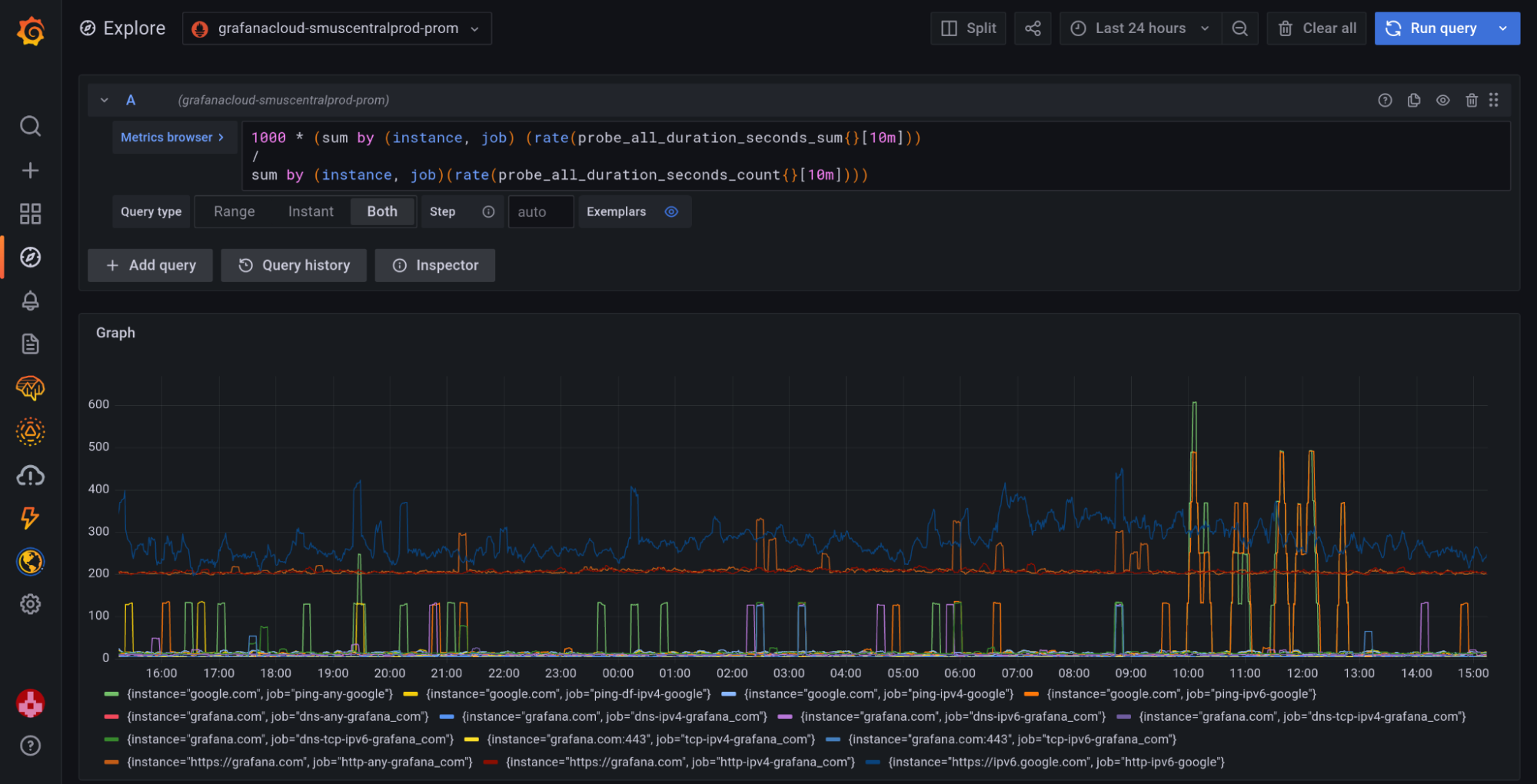This screenshot has width=1537, height=784.
Task: Disable query A using eye icon
Action: 1442,100
